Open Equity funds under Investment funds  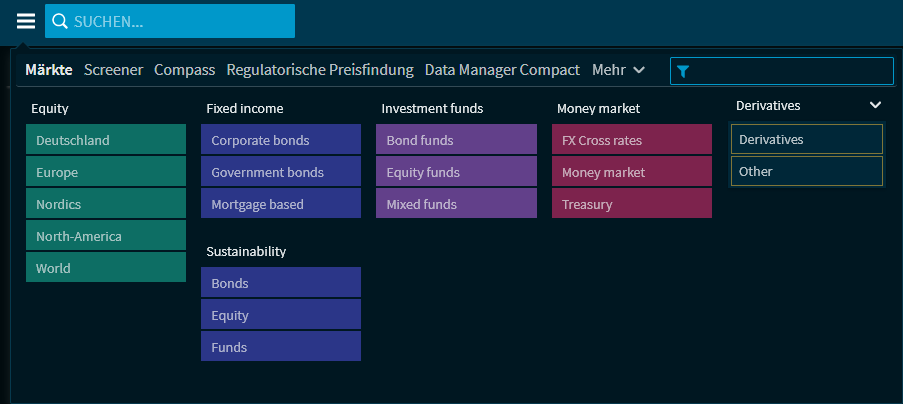click(x=456, y=172)
